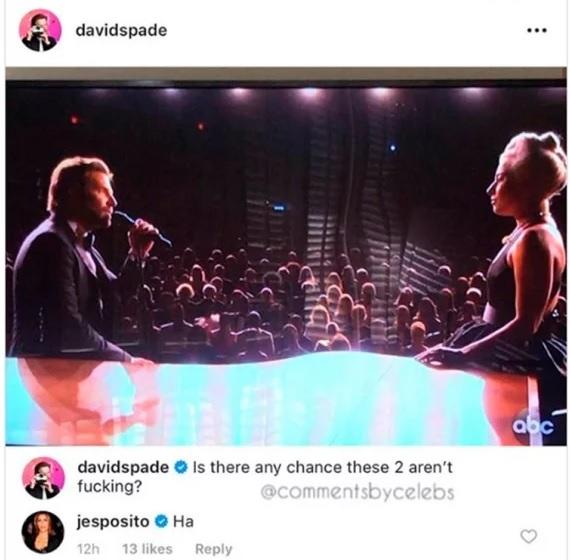Reply to jesposito's comment
Image resolution: width=570 pixels, height=560 pixels.
click(x=213, y=549)
